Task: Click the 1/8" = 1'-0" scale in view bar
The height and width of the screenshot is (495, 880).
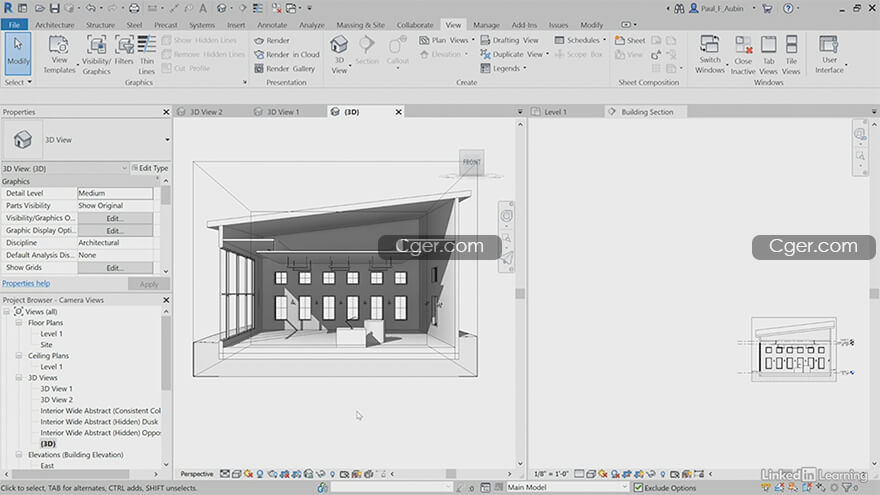Action: pos(552,474)
